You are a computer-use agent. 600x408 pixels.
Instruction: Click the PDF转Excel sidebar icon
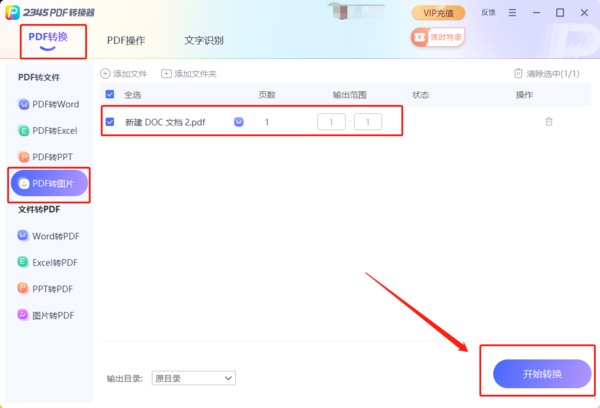(23, 131)
